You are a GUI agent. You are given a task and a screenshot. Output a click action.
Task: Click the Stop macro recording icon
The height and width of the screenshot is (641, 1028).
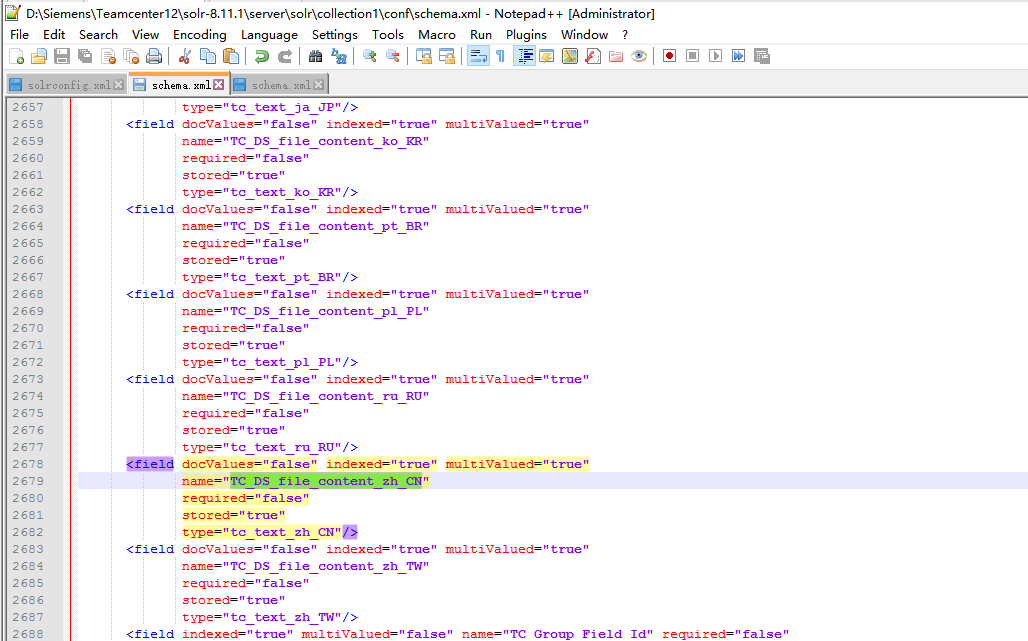(x=692, y=56)
